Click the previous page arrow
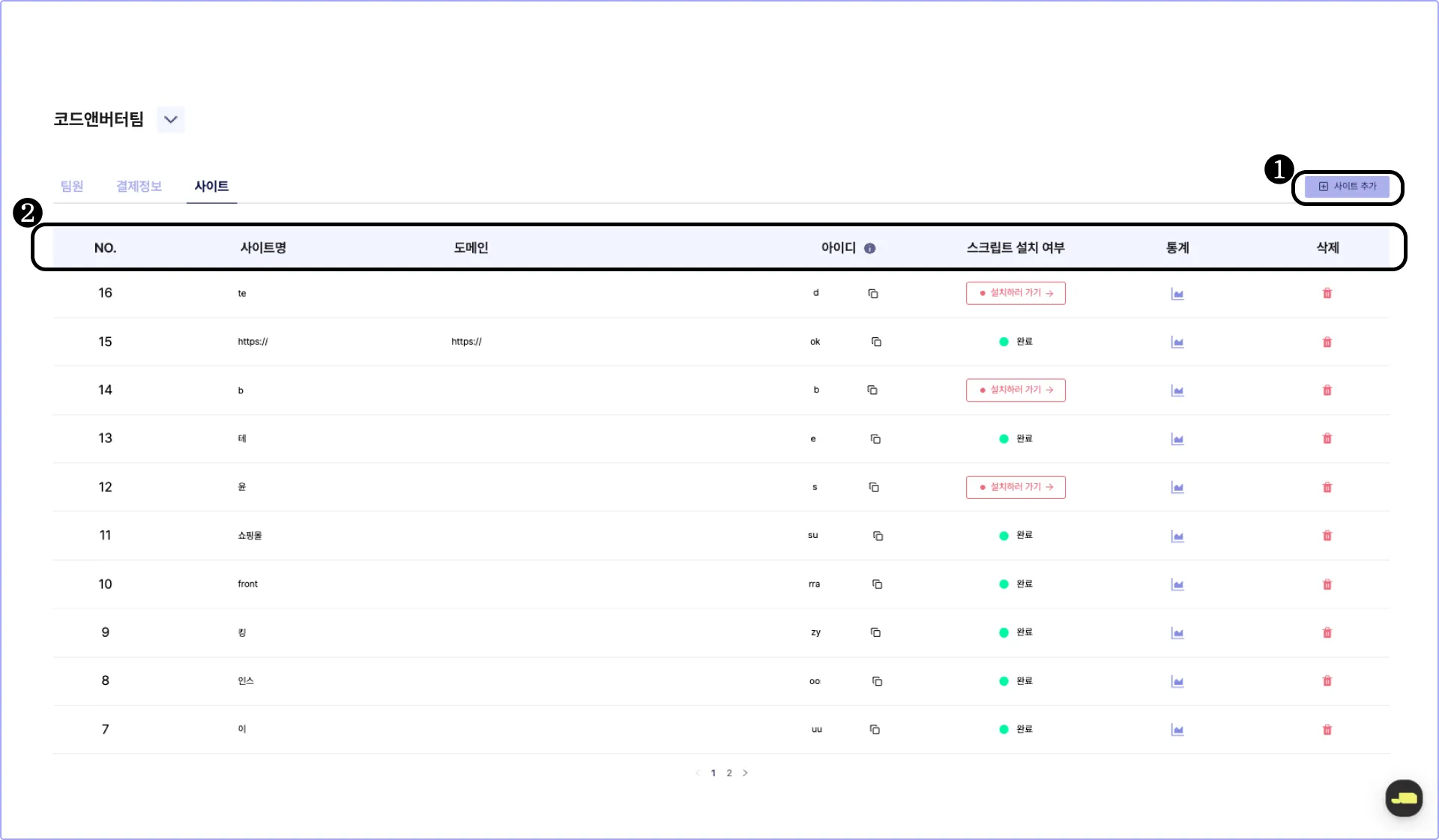Image resolution: width=1439 pixels, height=840 pixels. click(x=698, y=773)
